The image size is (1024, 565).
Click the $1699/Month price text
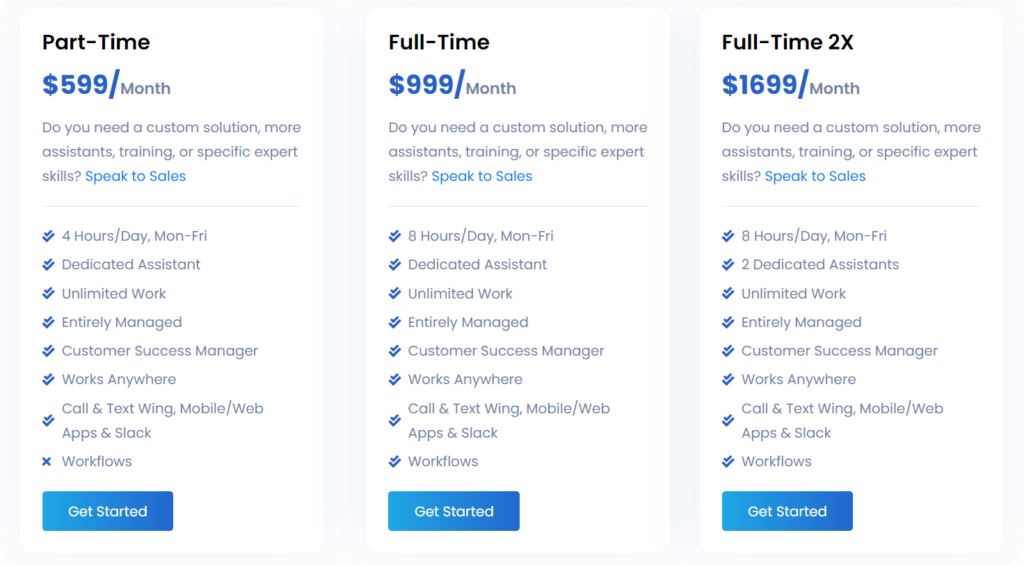pyautogui.click(x=790, y=86)
